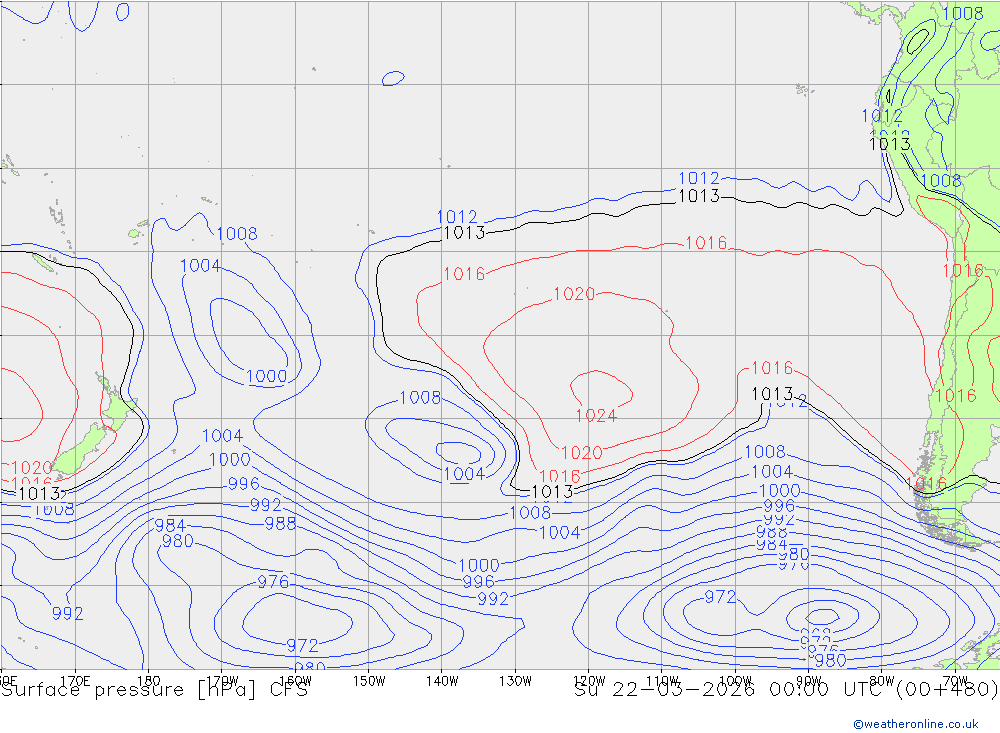Click the 130W longitude axis label
Viewport: 1000px width, 733px height.
515,680
